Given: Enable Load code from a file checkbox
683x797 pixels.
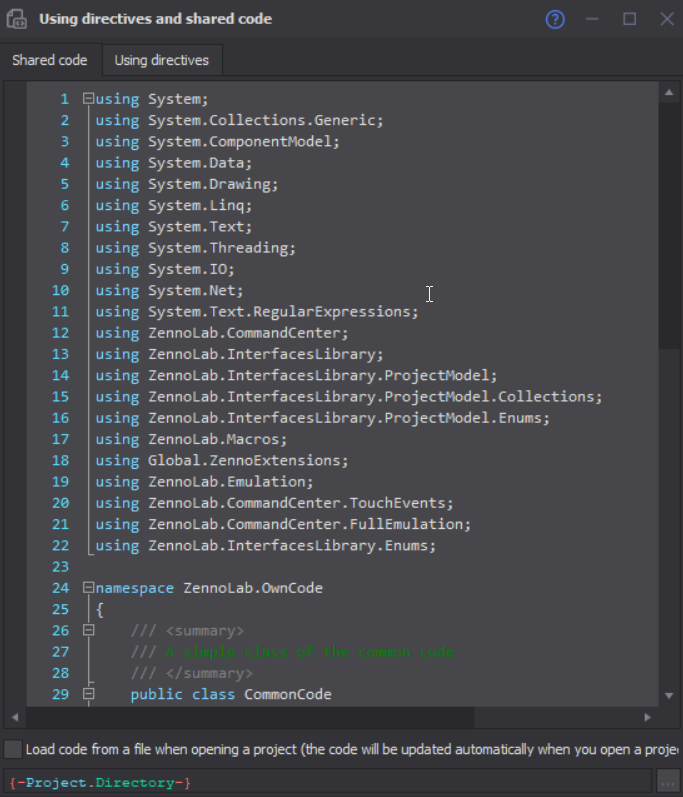Looking at the screenshot, I should (x=13, y=749).
